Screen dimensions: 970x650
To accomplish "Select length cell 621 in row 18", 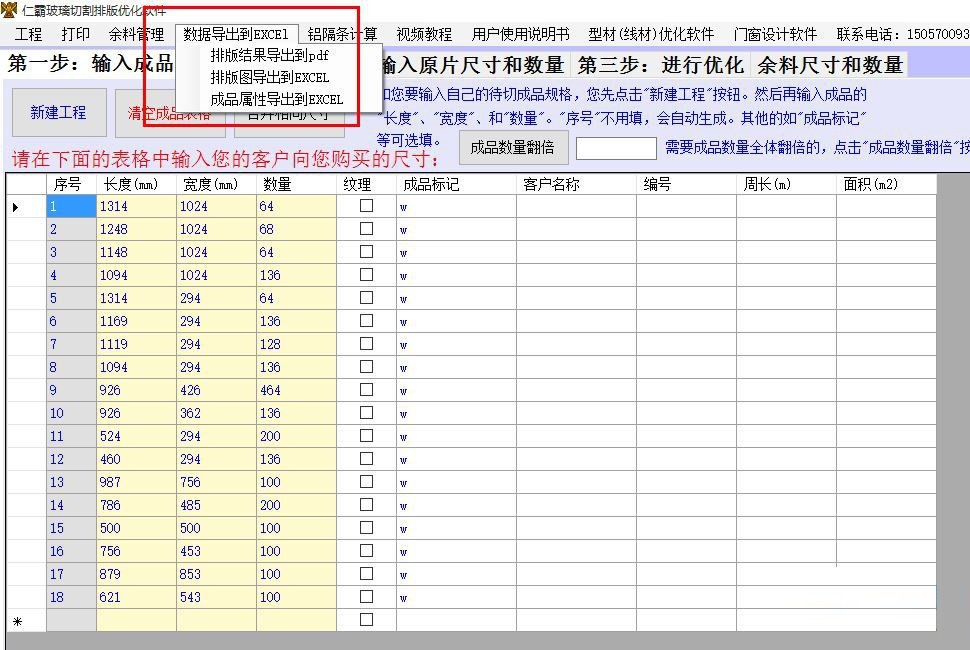I will (137, 597).
